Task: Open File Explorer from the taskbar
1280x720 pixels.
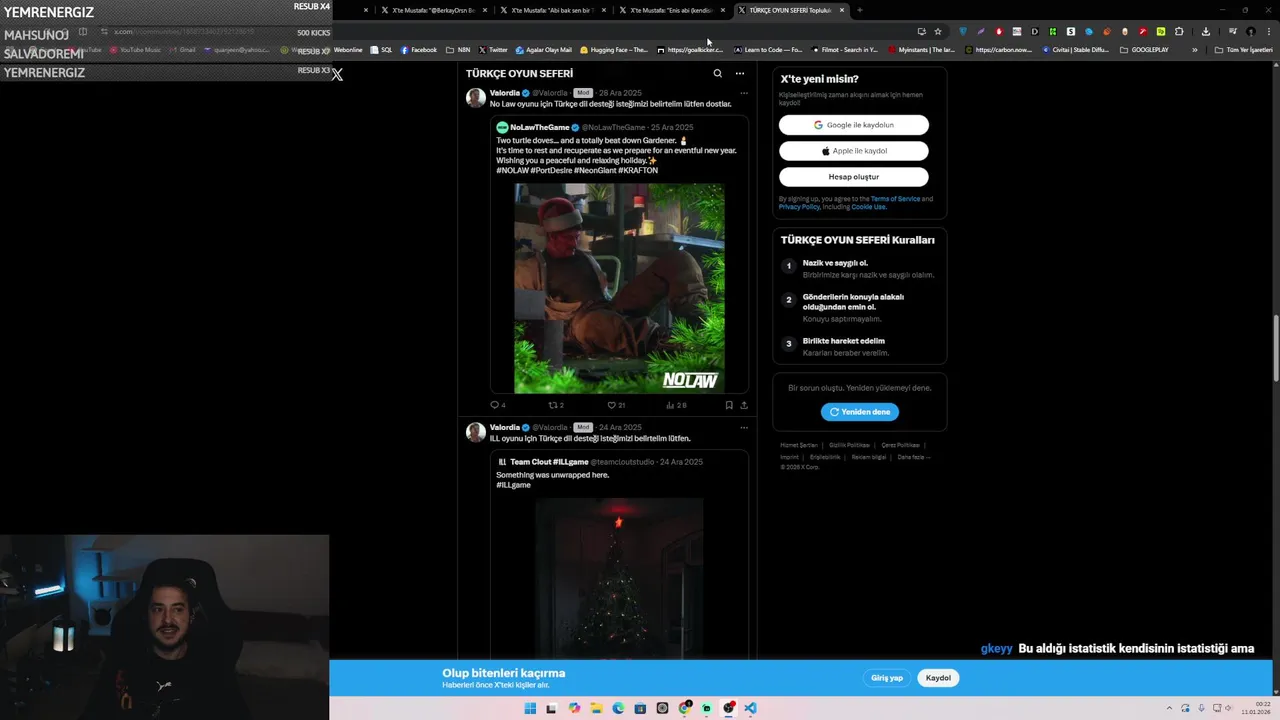Action: point(596,708)
